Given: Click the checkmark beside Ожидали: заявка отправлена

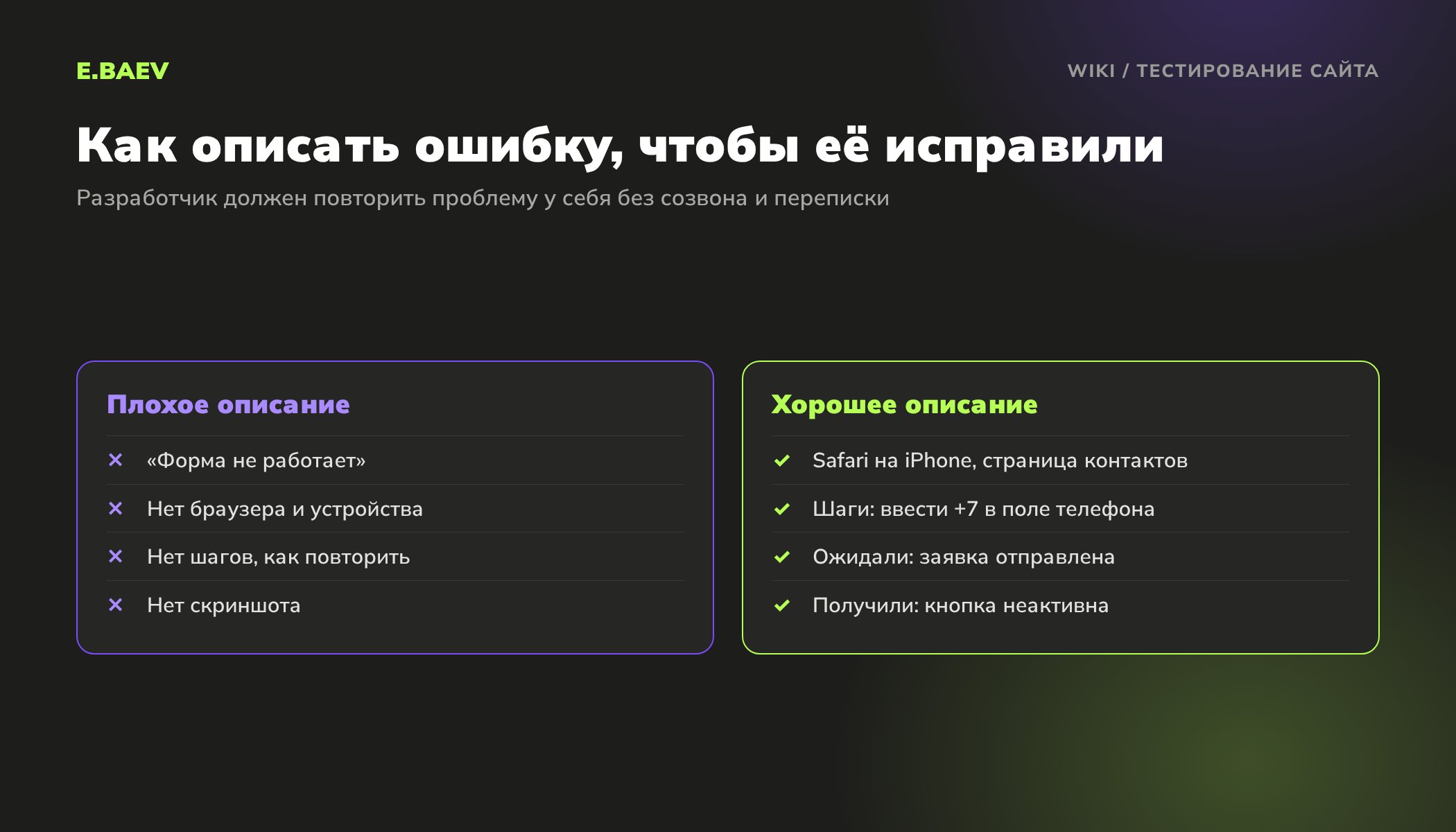Looking at the screenshot, I should point(782,556).
